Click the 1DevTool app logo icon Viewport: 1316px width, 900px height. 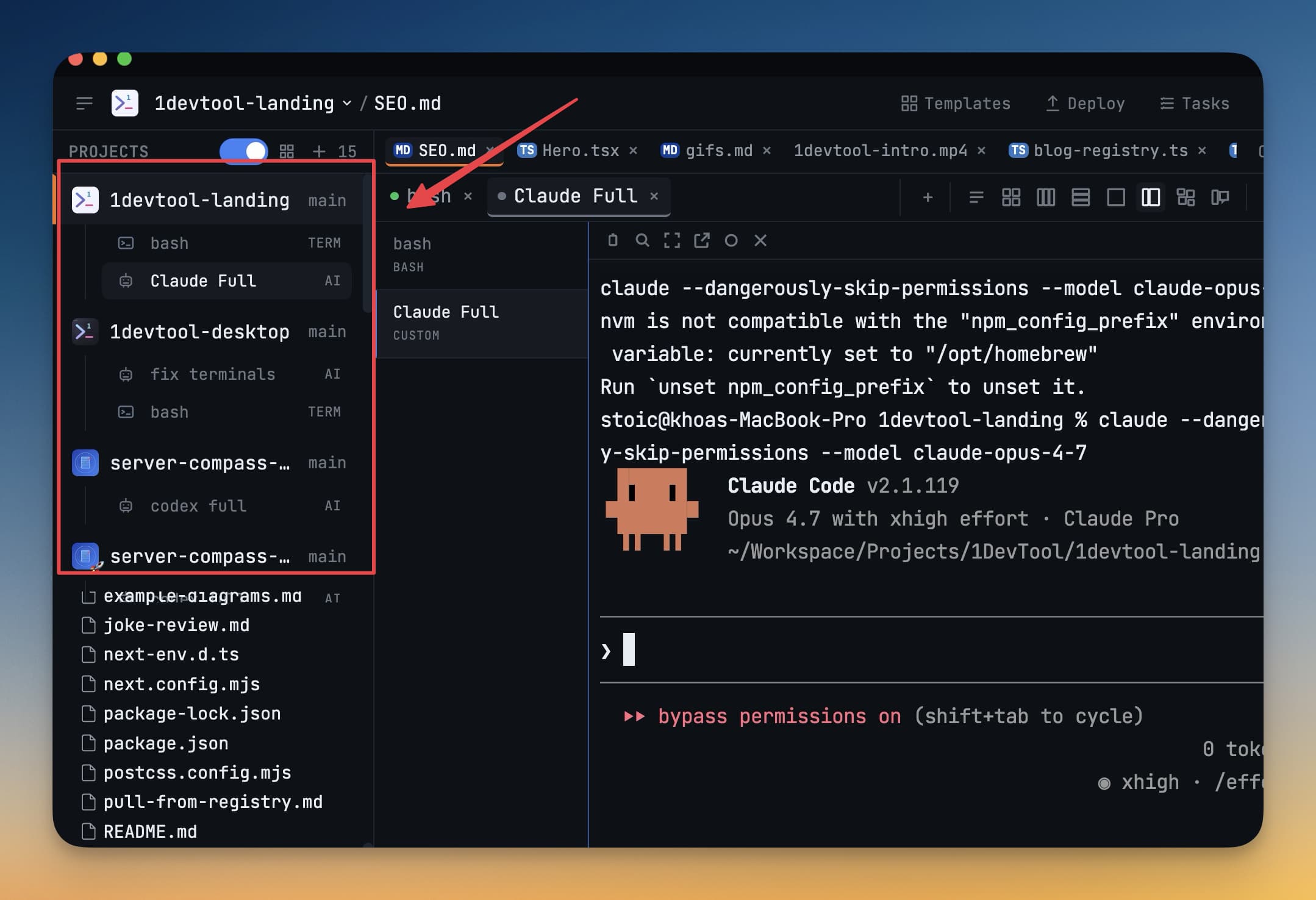125,103
